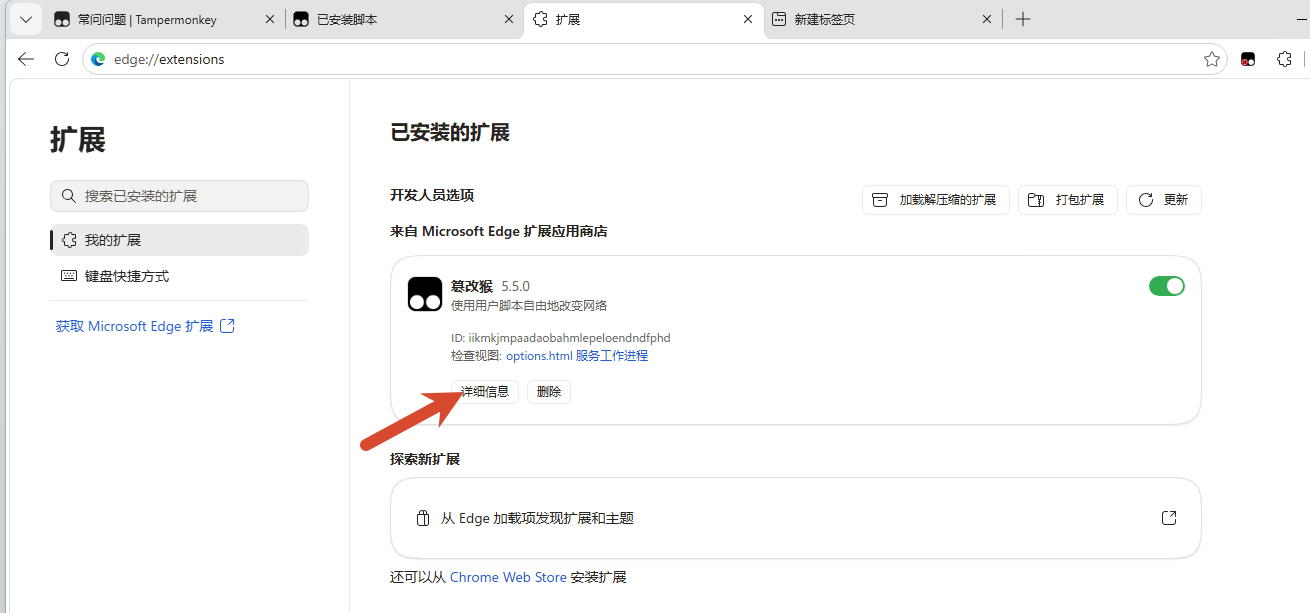1310x613 pixels.
Task: Click the 详细信息 button
Action: [485, 392]
